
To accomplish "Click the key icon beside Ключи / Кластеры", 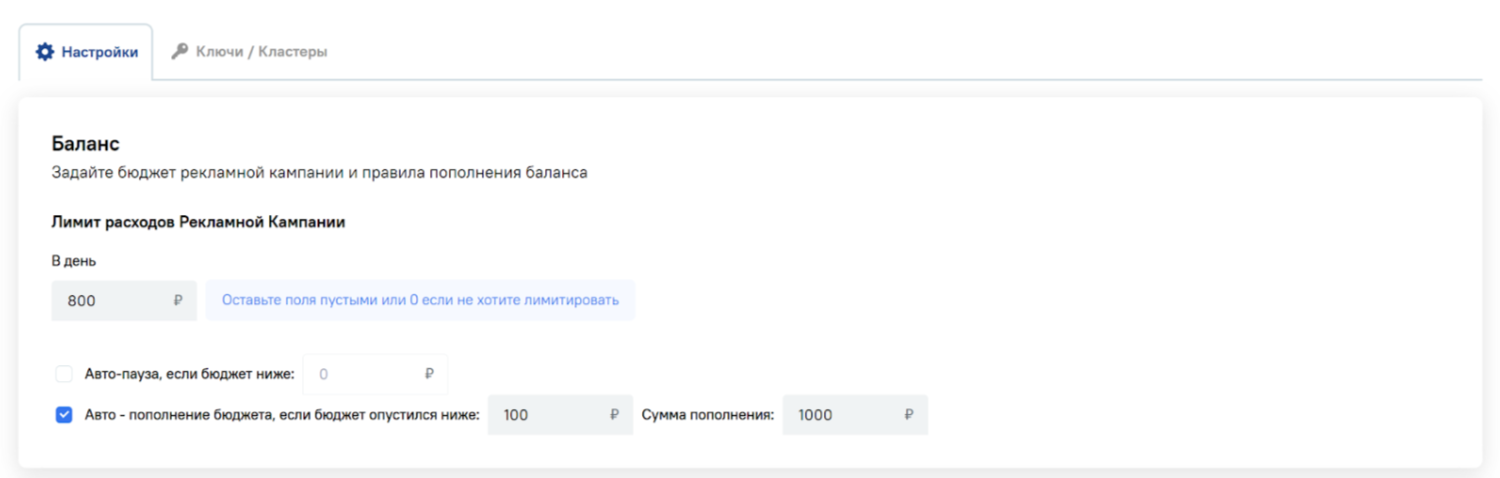I will click(180, 51).
